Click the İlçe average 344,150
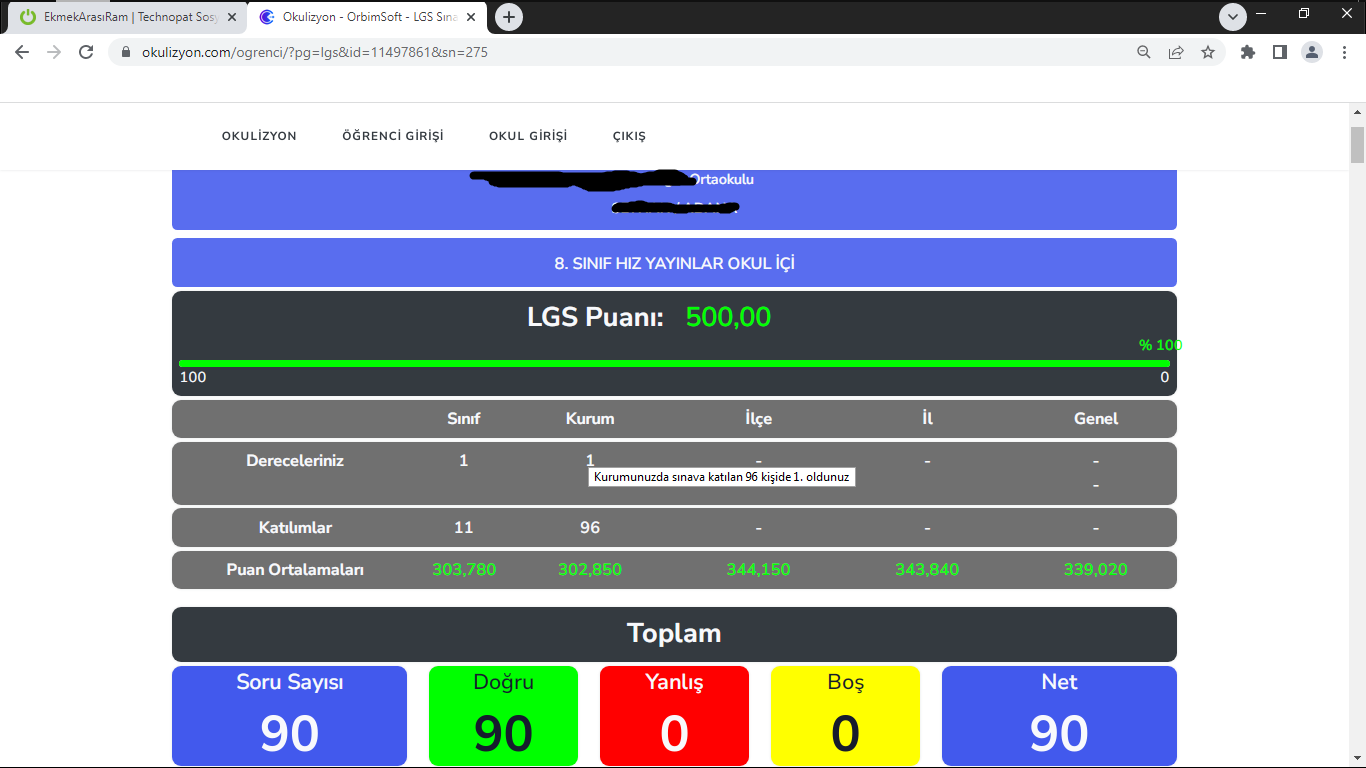Screen dimensions: 1366x768 (x=759, y=570)
